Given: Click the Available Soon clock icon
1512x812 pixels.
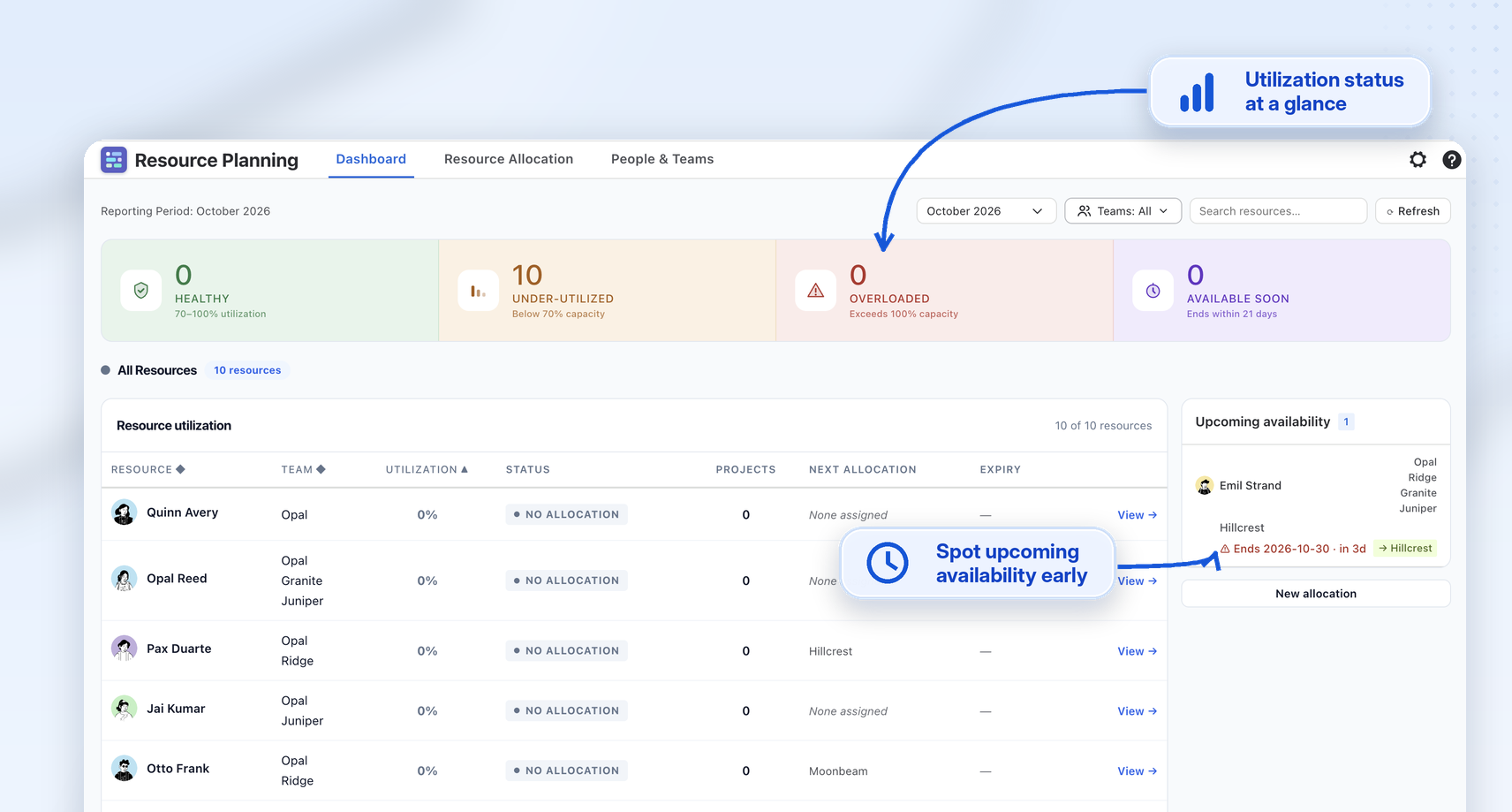Looking at the screenshot, I should [x=1153, y=291].
